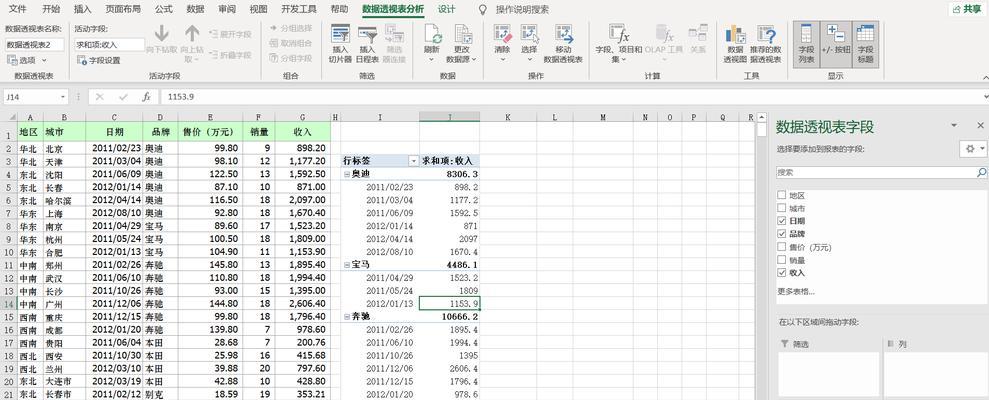Click the 更改数据源 icon

(462, 35)
